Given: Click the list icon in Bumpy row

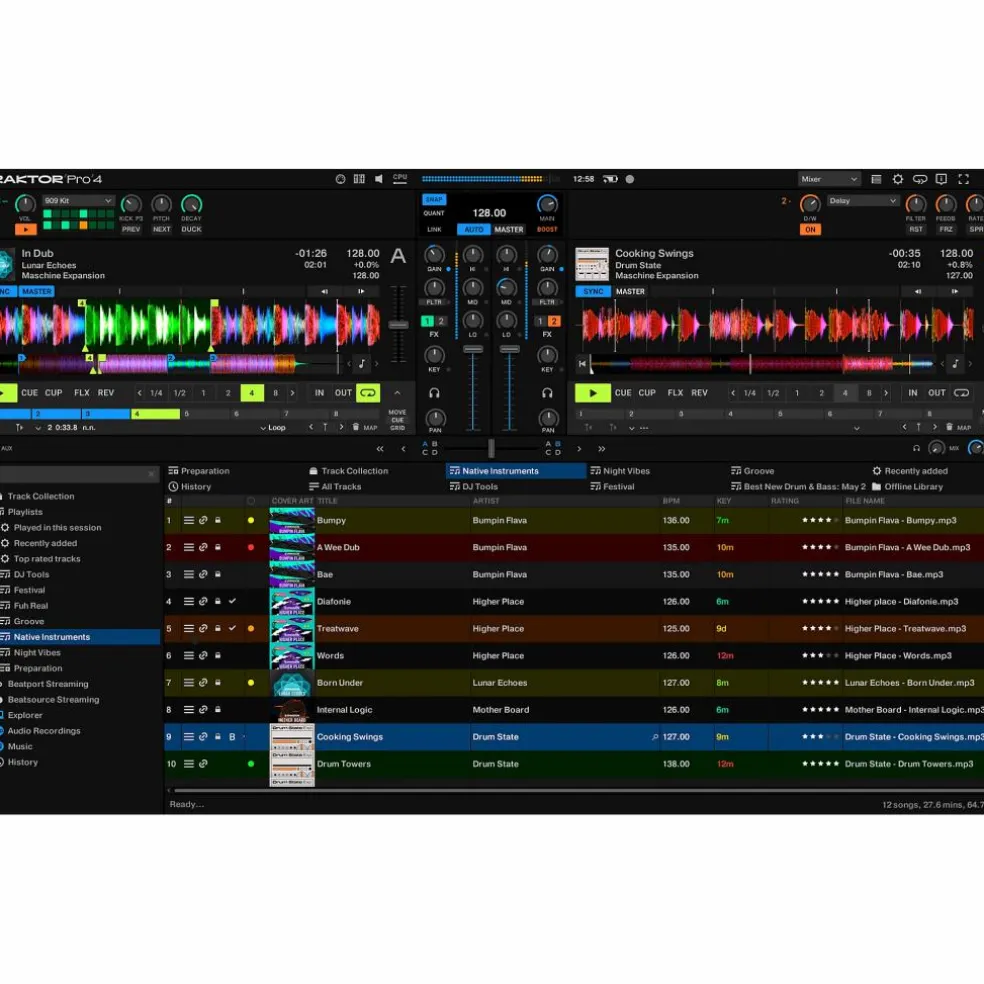Looking at the screenshot, I should pyautogui.click(x=188, y=520).
